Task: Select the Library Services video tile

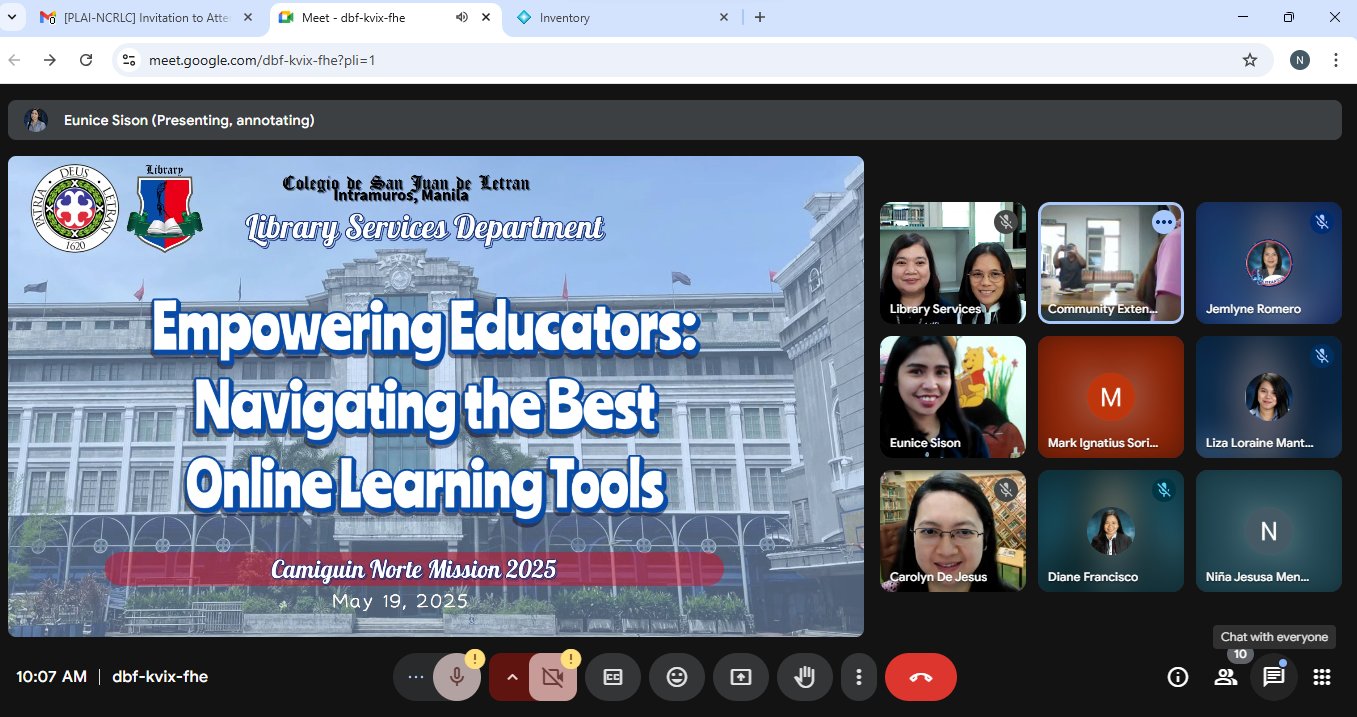Action: pos(953,263)
